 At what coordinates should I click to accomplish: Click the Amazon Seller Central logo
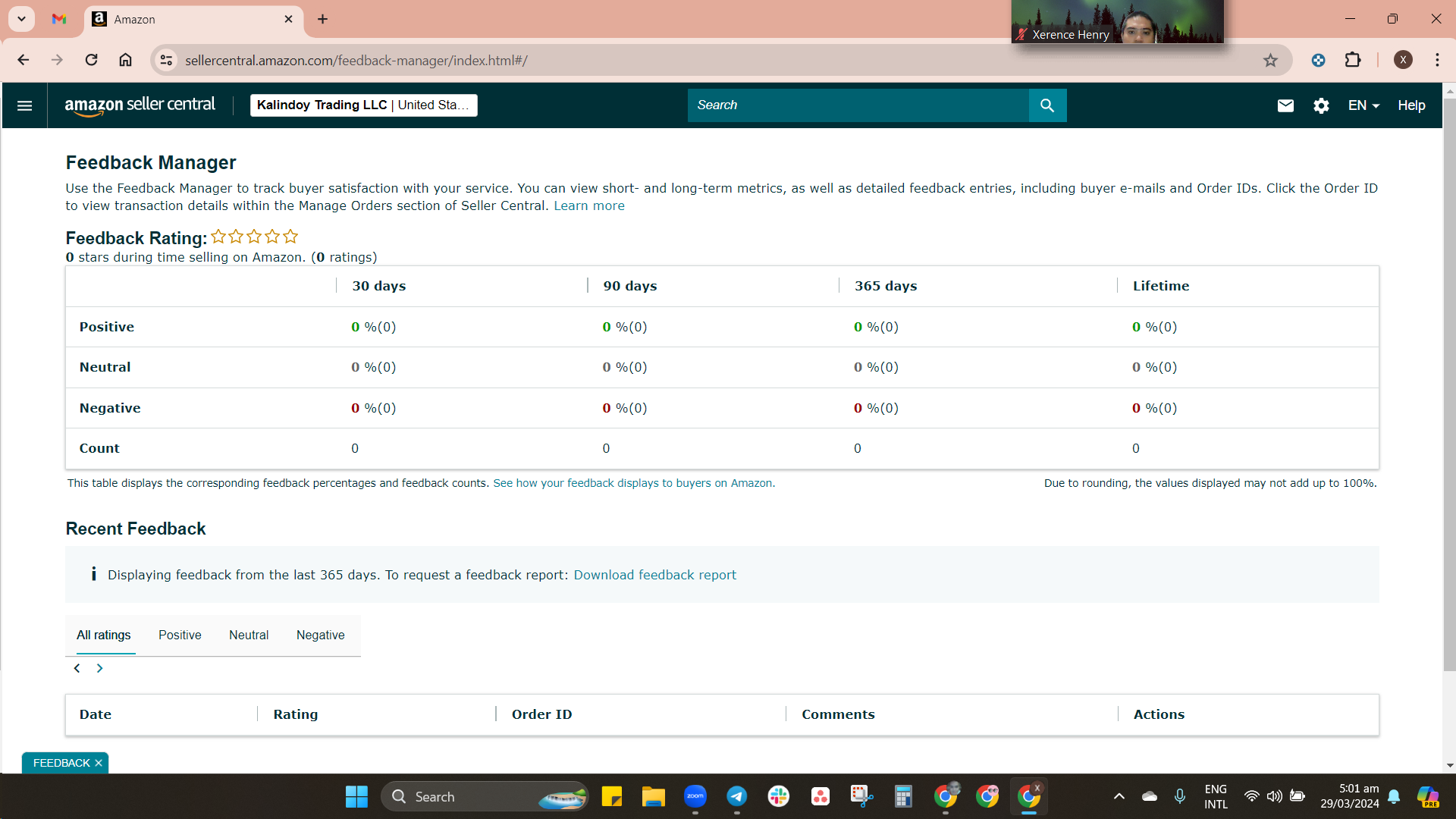click(x=140, y=105)
